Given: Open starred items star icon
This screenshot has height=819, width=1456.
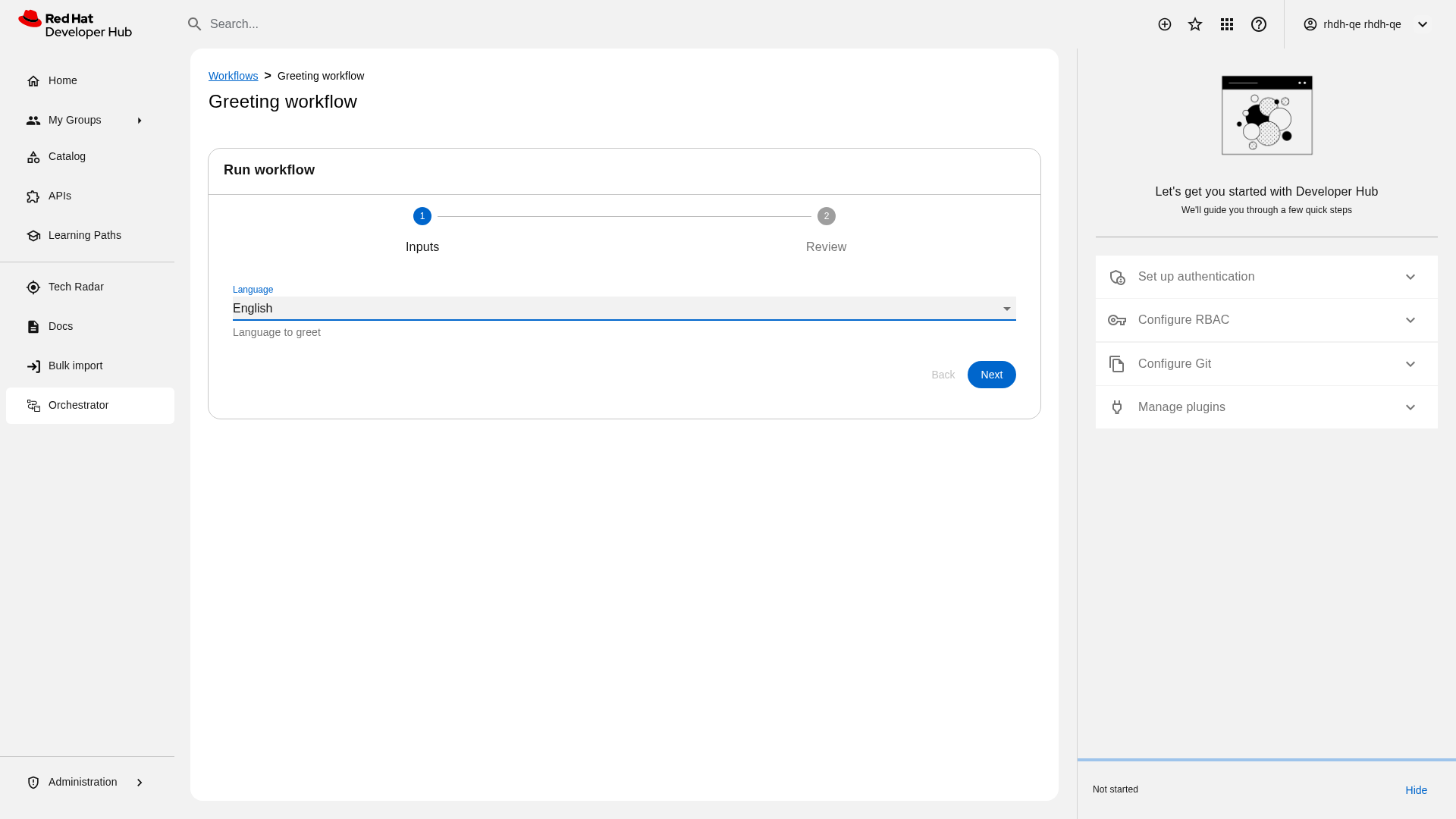Looking at the screenshot, I should (x=1195, y=24).
